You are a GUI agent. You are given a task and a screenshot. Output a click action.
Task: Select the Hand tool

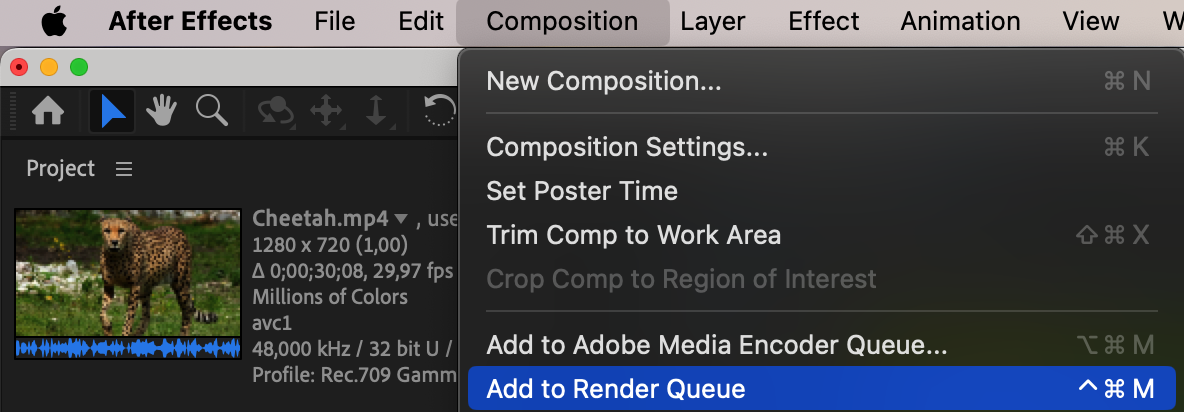pyautogui.click(x=162, y=112)
